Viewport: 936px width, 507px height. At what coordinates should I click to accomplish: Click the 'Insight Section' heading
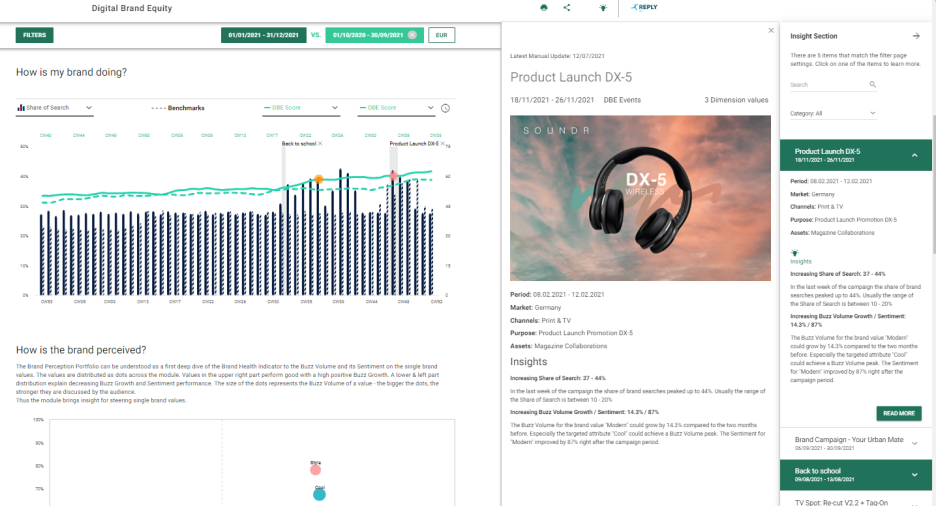[814, 36]
